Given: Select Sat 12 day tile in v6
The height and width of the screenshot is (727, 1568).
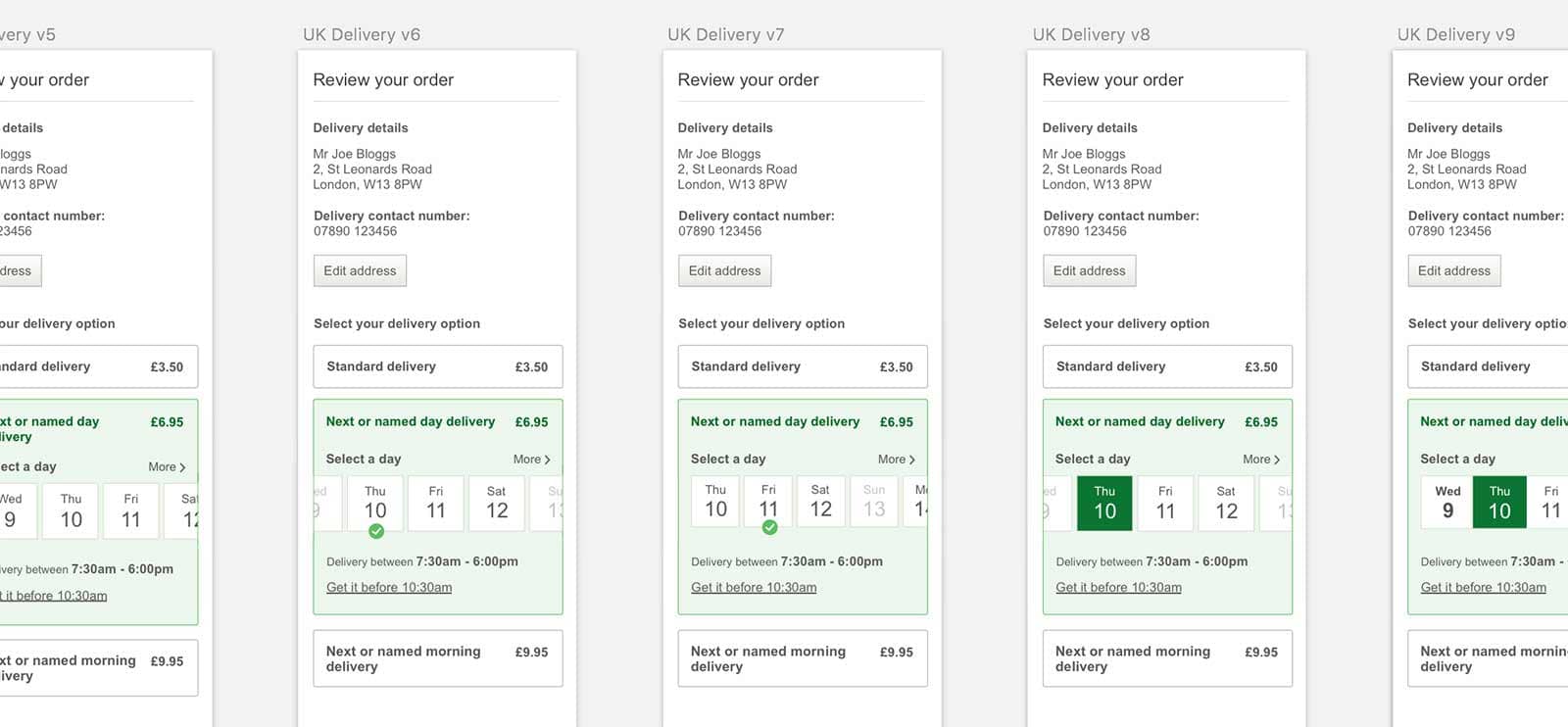Looking at the screenshot, I should coord(497,503).
